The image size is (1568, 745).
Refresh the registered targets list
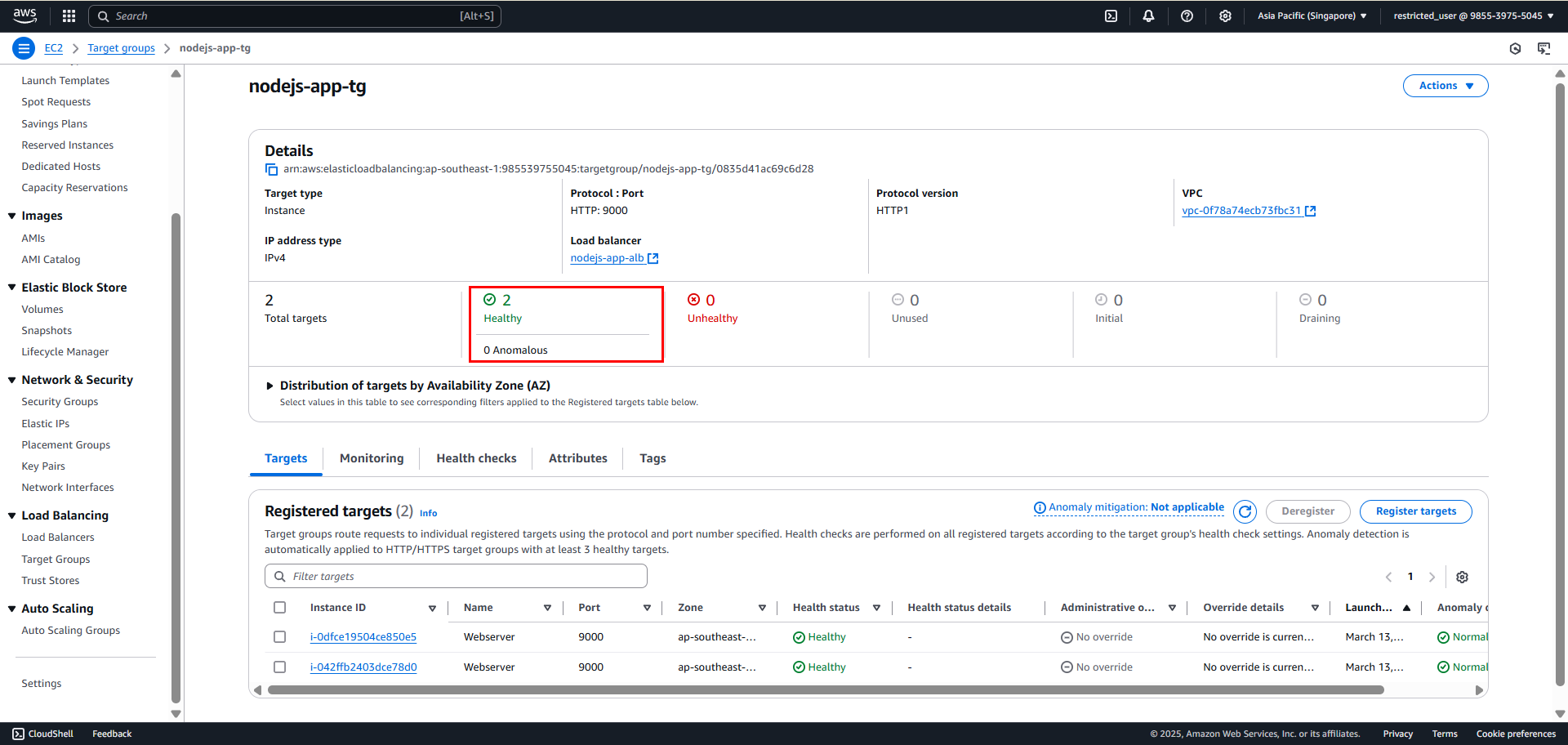coord(1245,511)
